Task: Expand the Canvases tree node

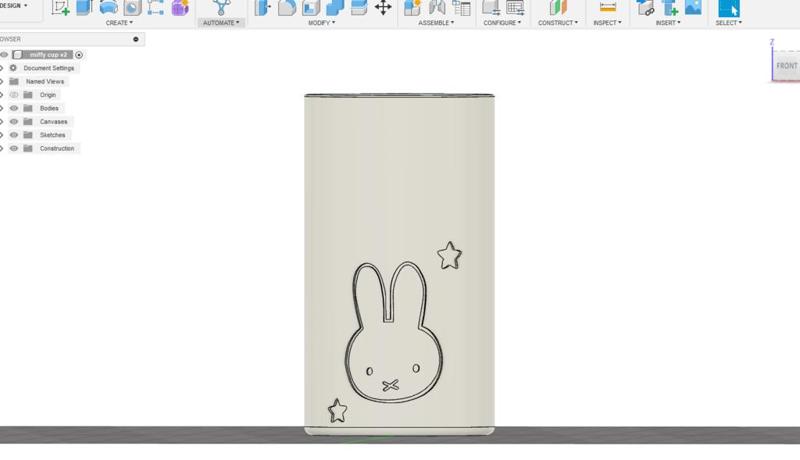Action: pos(2,121)
